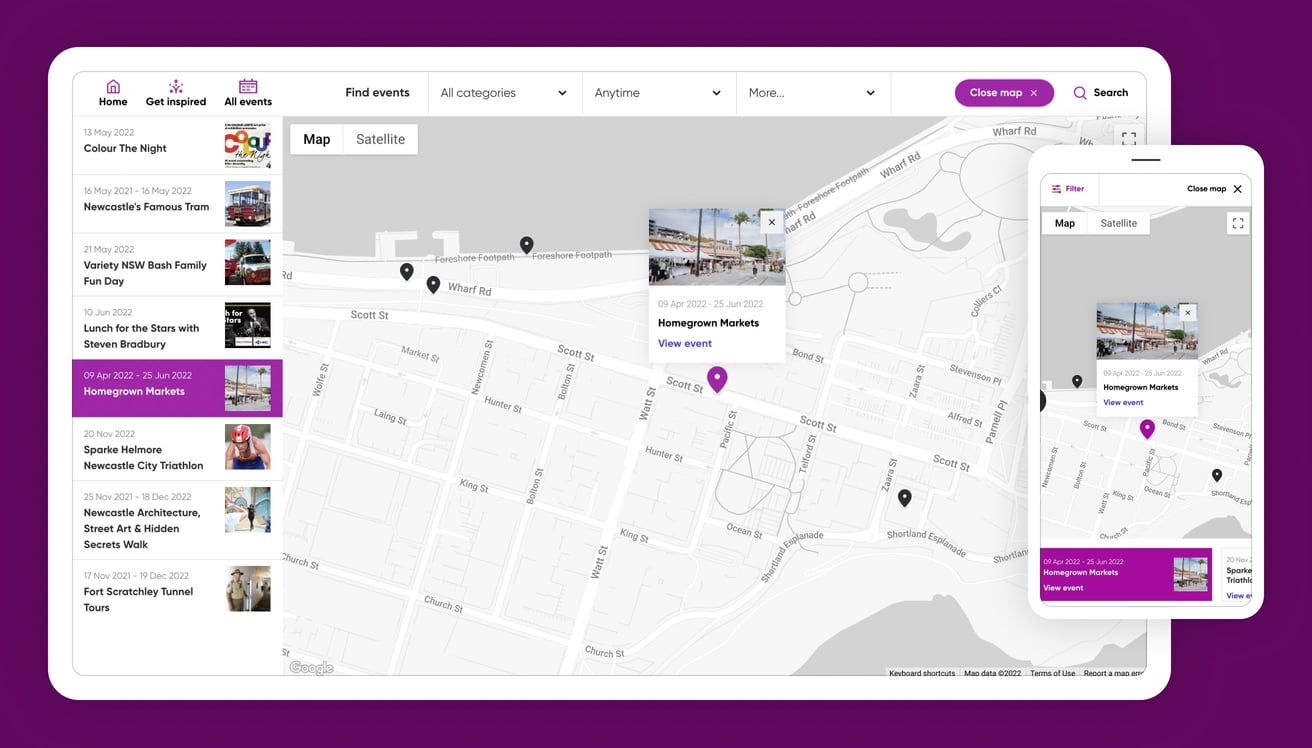Select the Find events menu item
Screen dimensions: 1312x748
[377, 92]
